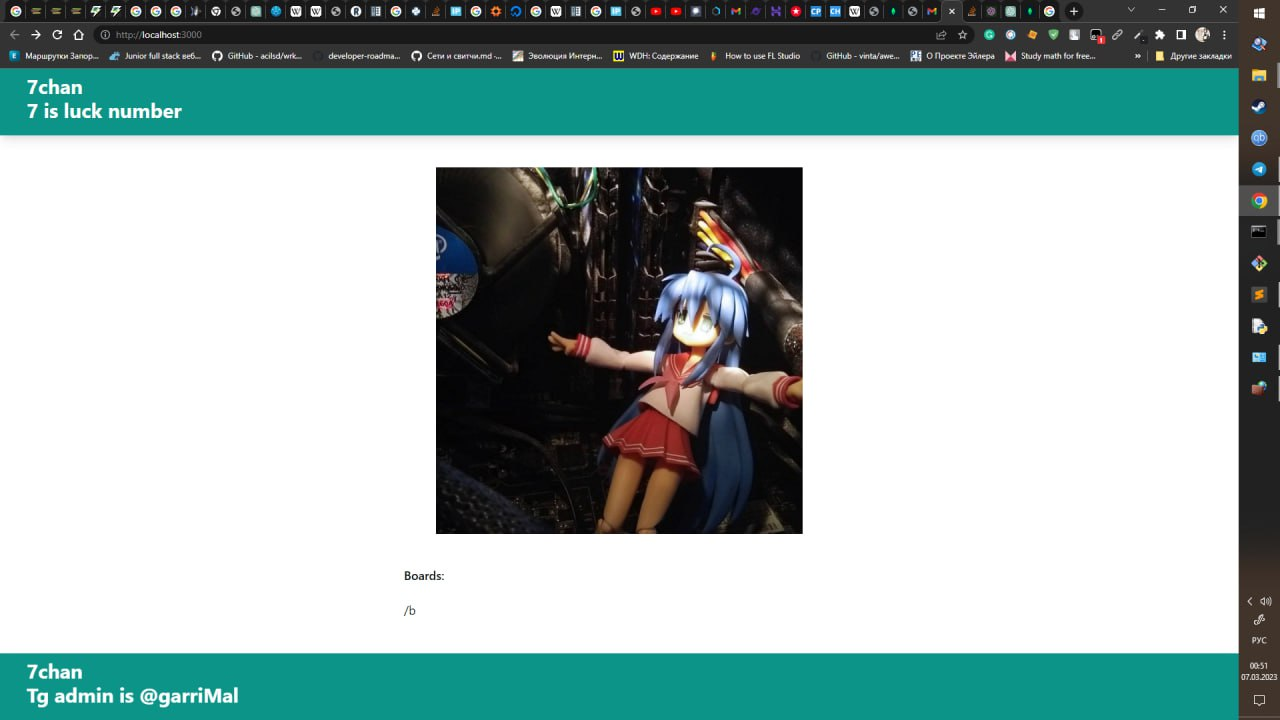Open the /b board link
Screen dimensions: 1280x720
coord(409,610)
